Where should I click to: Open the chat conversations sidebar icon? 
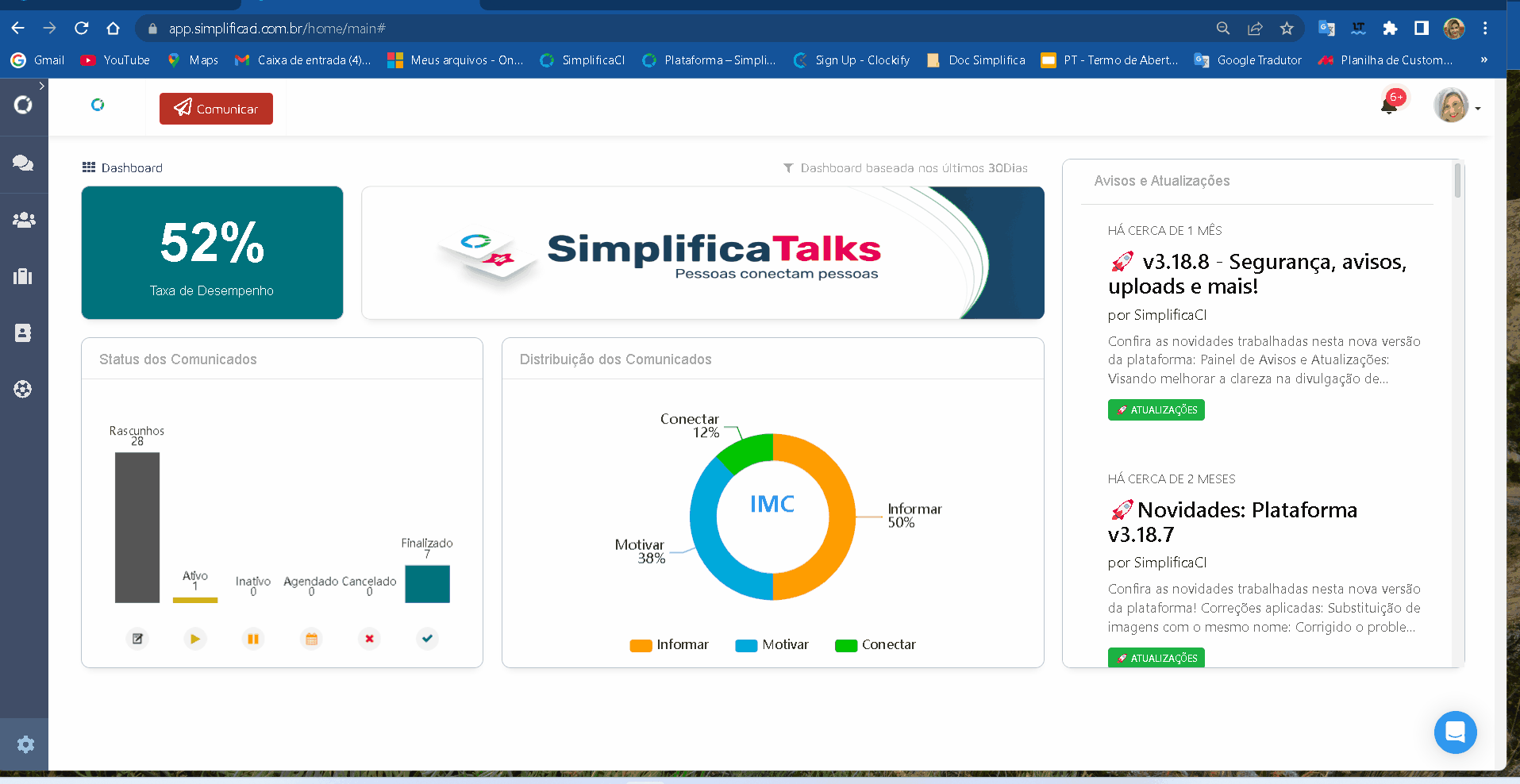pos(23,163)
